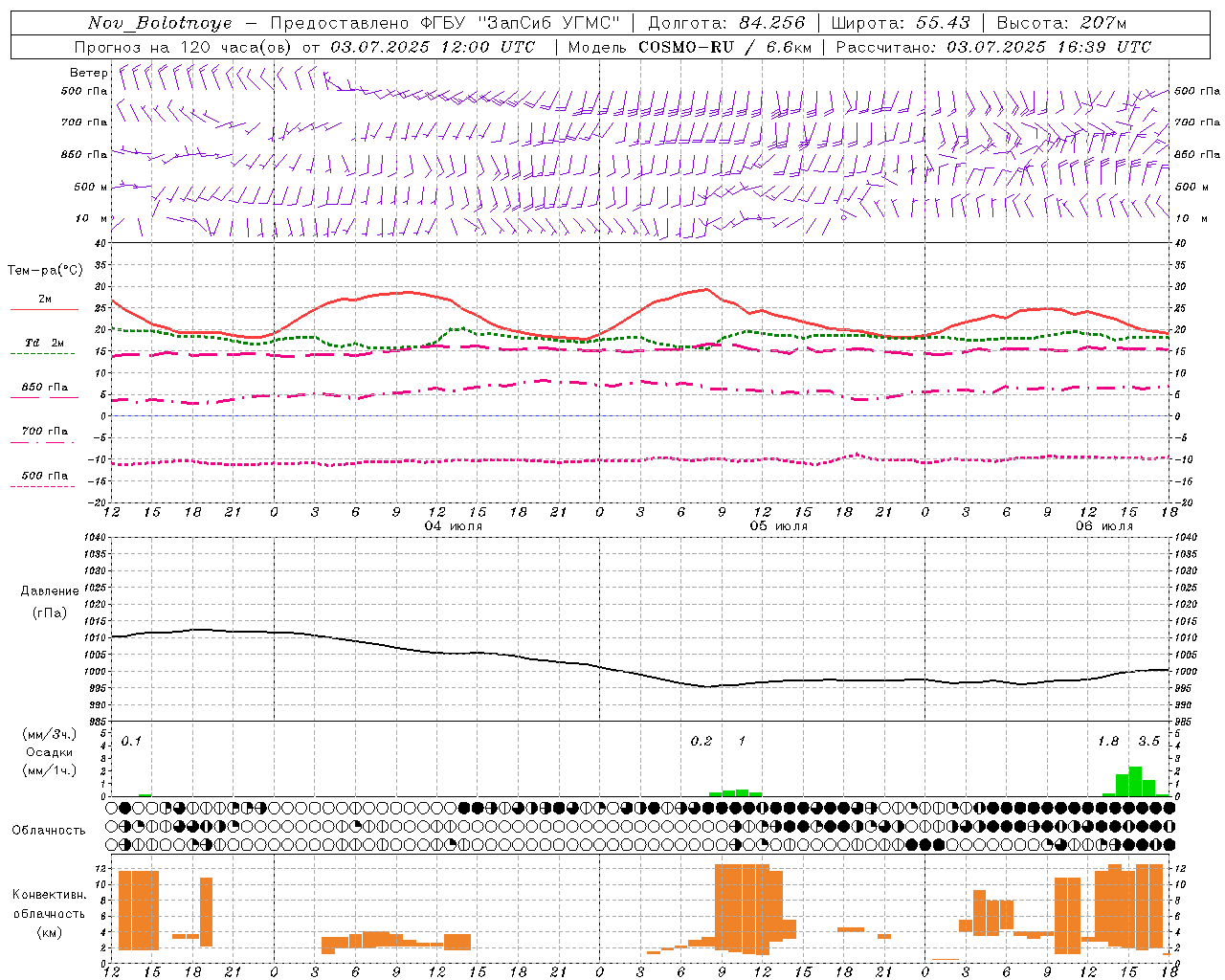Click the dotted pink 500 гПа legend line
Viewport: 1225px width, 980px height.
pos(43,486)
